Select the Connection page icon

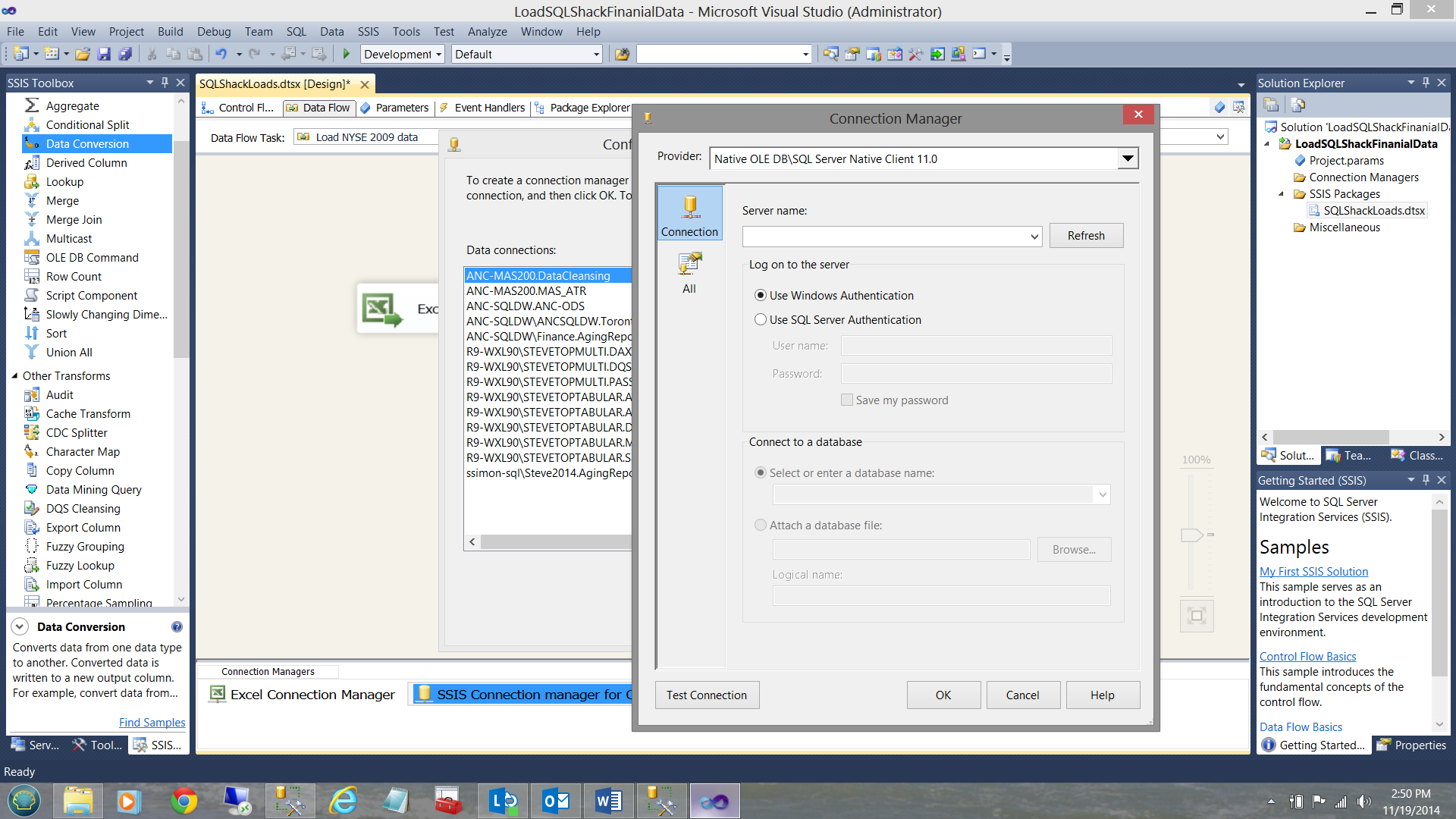click(689, 214)
